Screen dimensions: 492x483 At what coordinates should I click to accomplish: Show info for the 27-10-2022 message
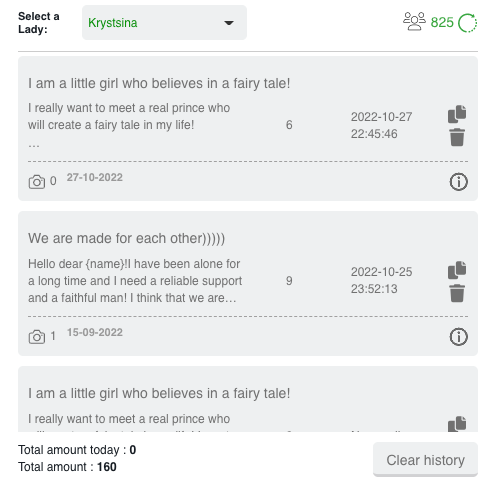pyautogui.click(x=459, y=182)
